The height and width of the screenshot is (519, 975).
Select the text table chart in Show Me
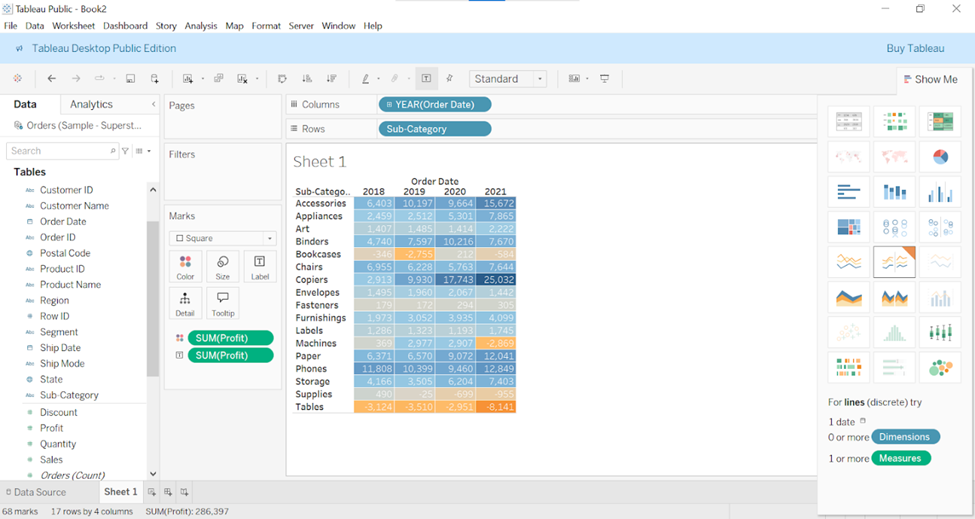[849, 122]
